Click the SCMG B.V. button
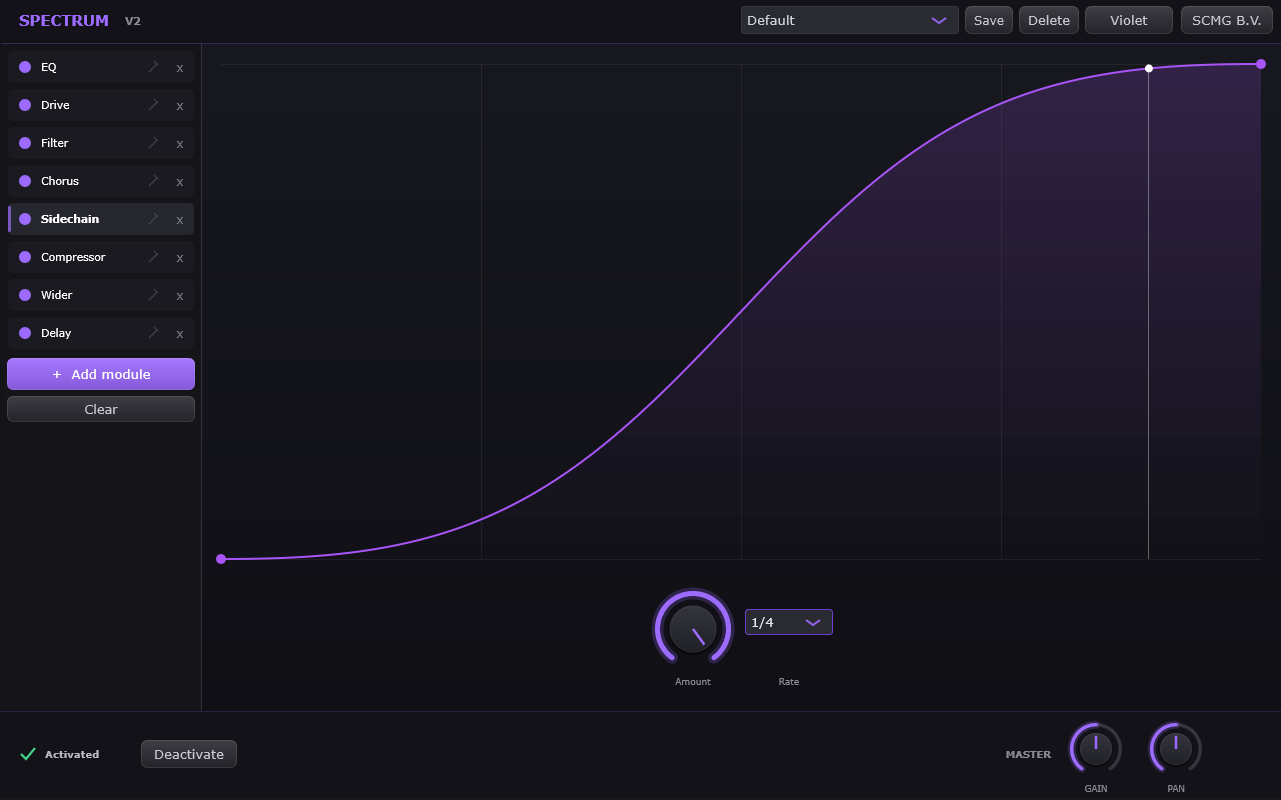The width and height of the screenshot is (1281, 800). tap(1226, 20)
